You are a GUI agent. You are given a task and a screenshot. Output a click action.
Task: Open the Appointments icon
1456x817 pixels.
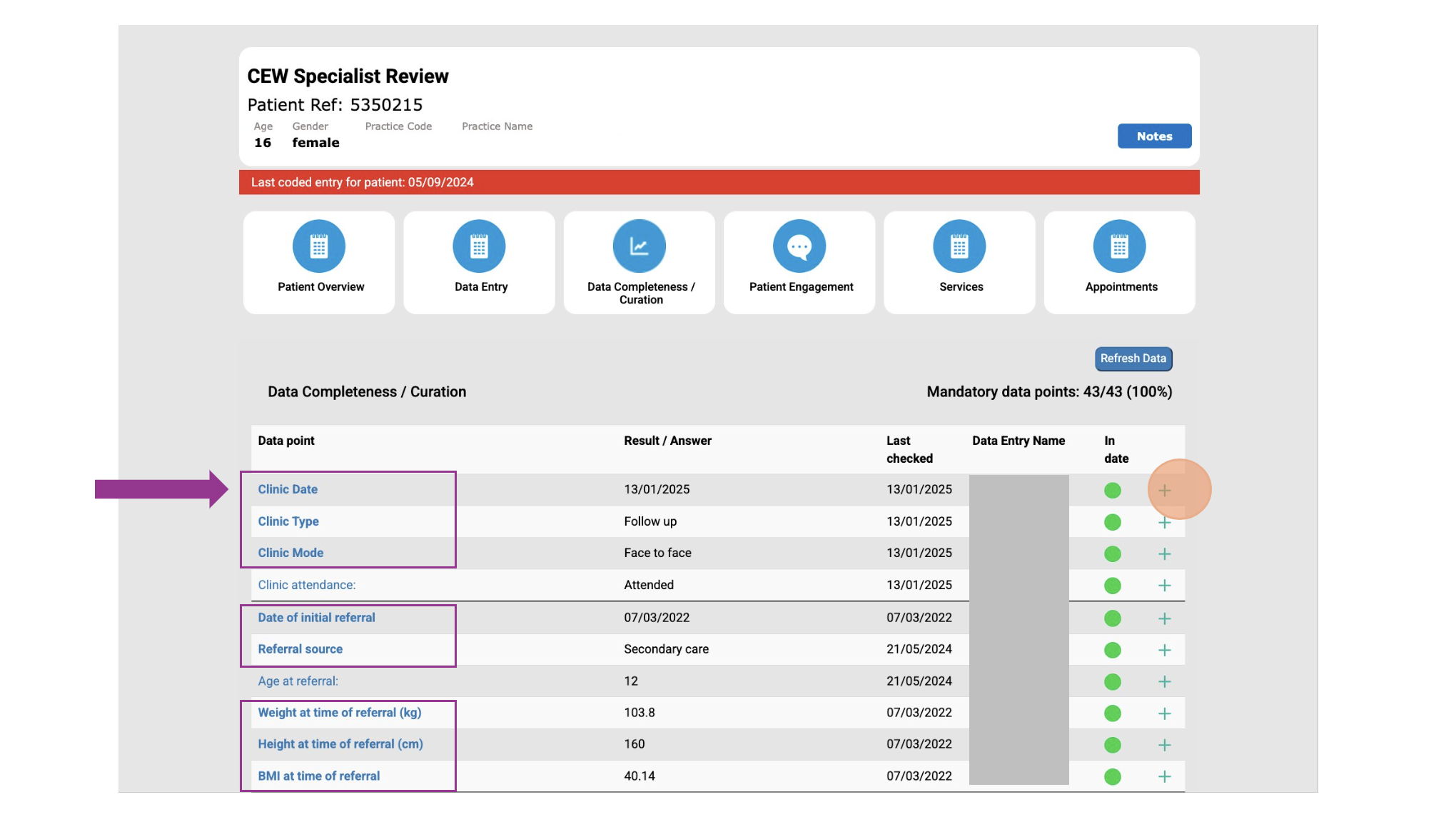coord(1119,246)
